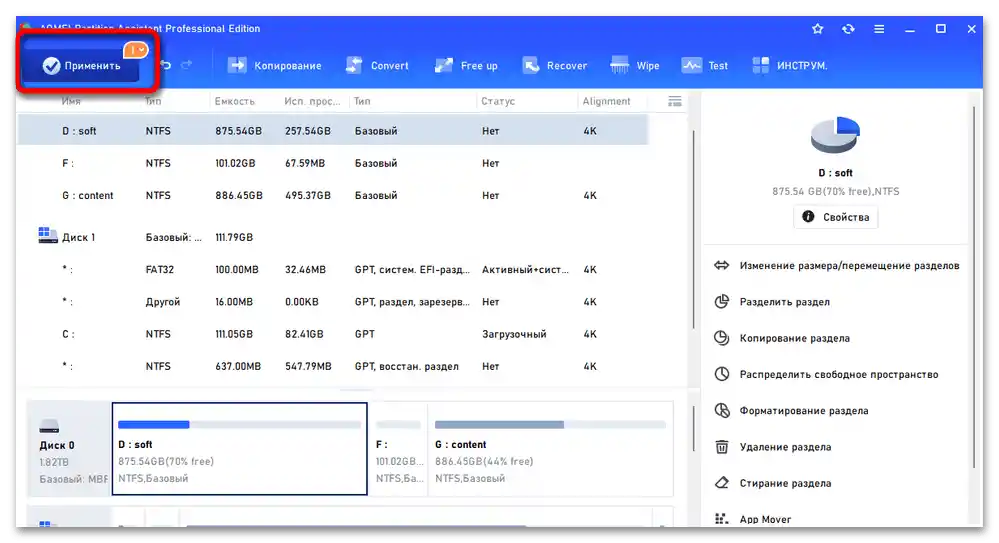Sort by Статус column header
Viewport: 999px width, 543px height.
click(x=498, y=101)
